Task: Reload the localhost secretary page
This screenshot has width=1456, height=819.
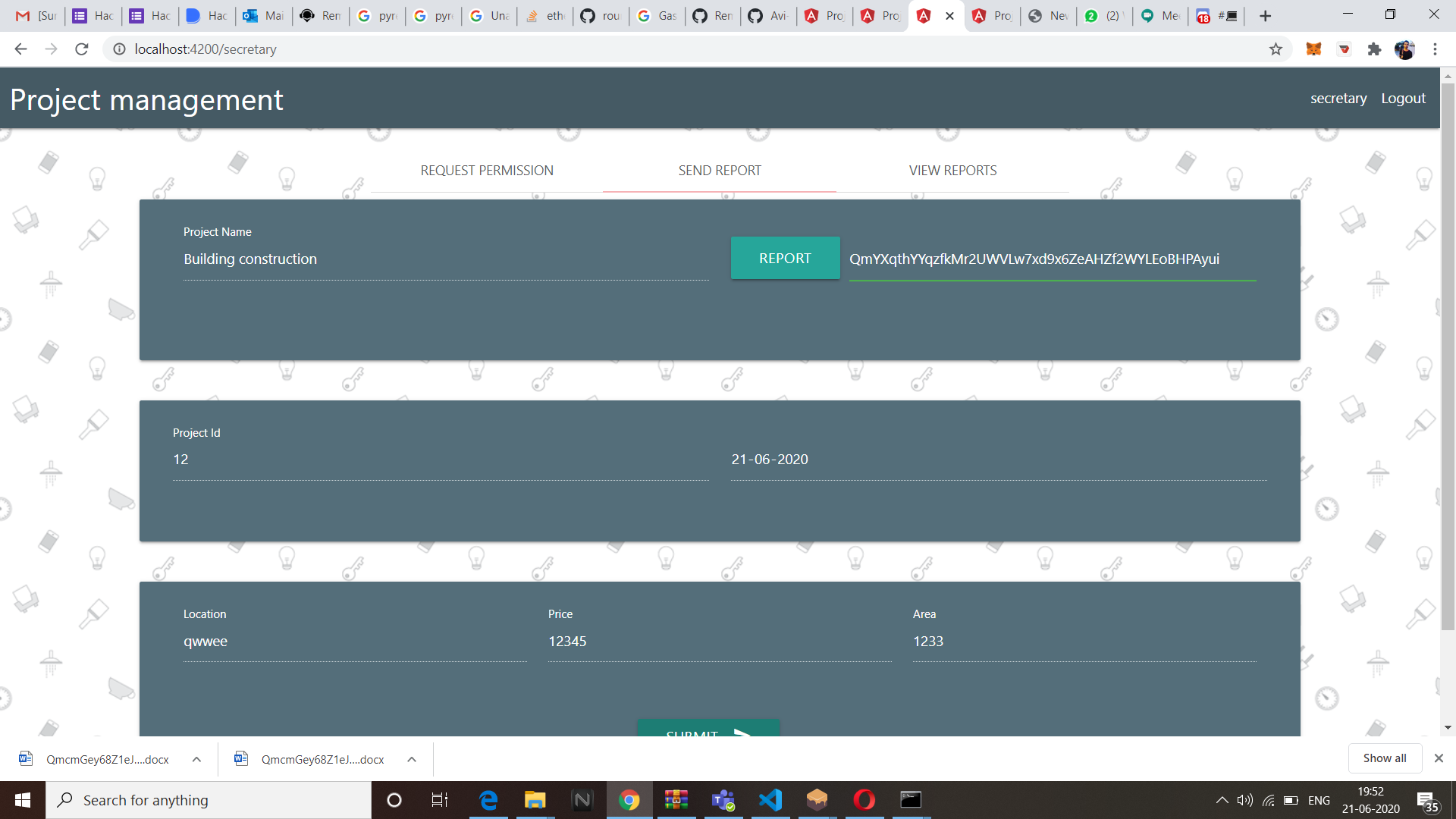Action: pos(82,49)
